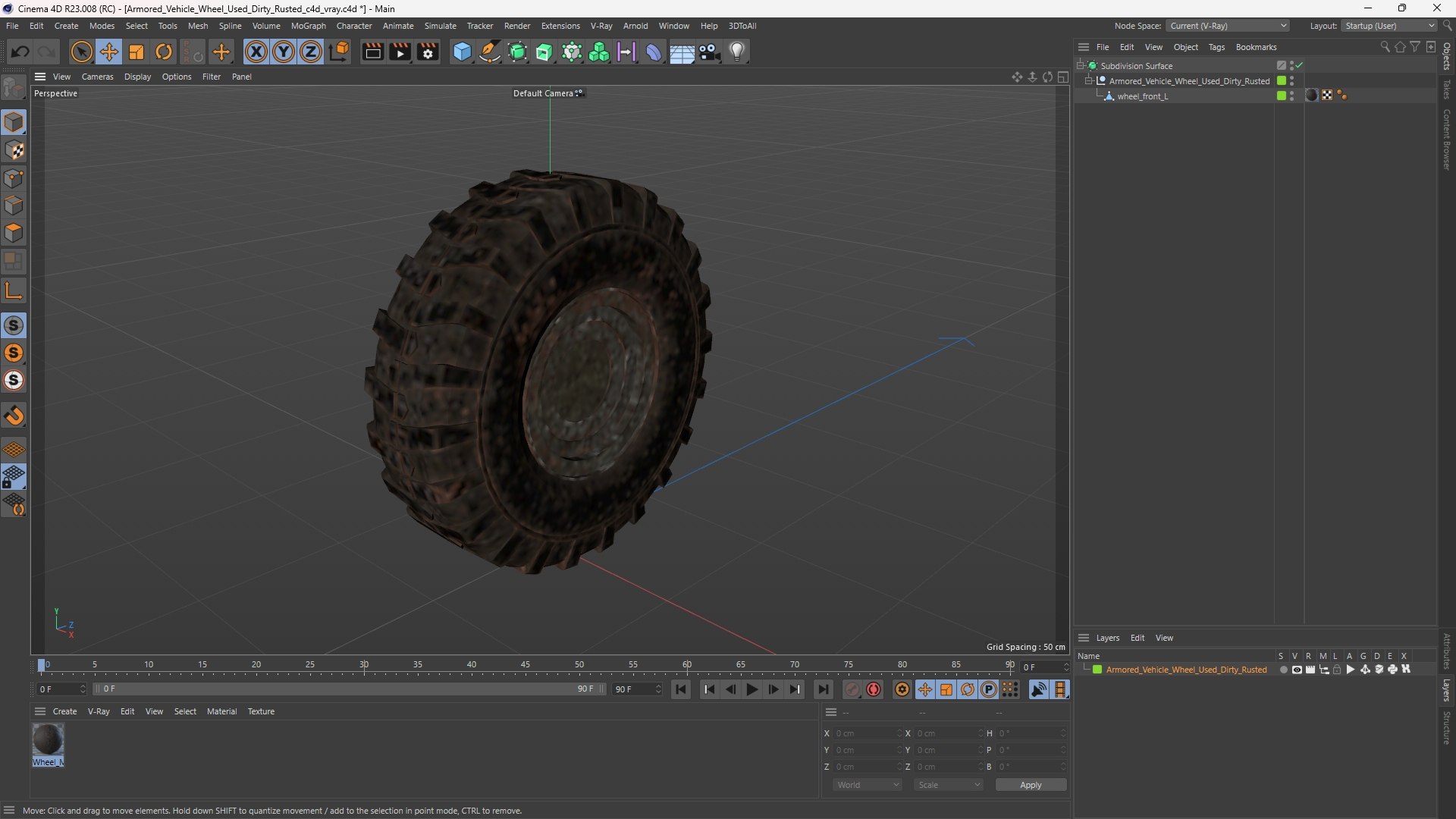
Task: Render to Picture Viewer
Action: pos(400,52)
